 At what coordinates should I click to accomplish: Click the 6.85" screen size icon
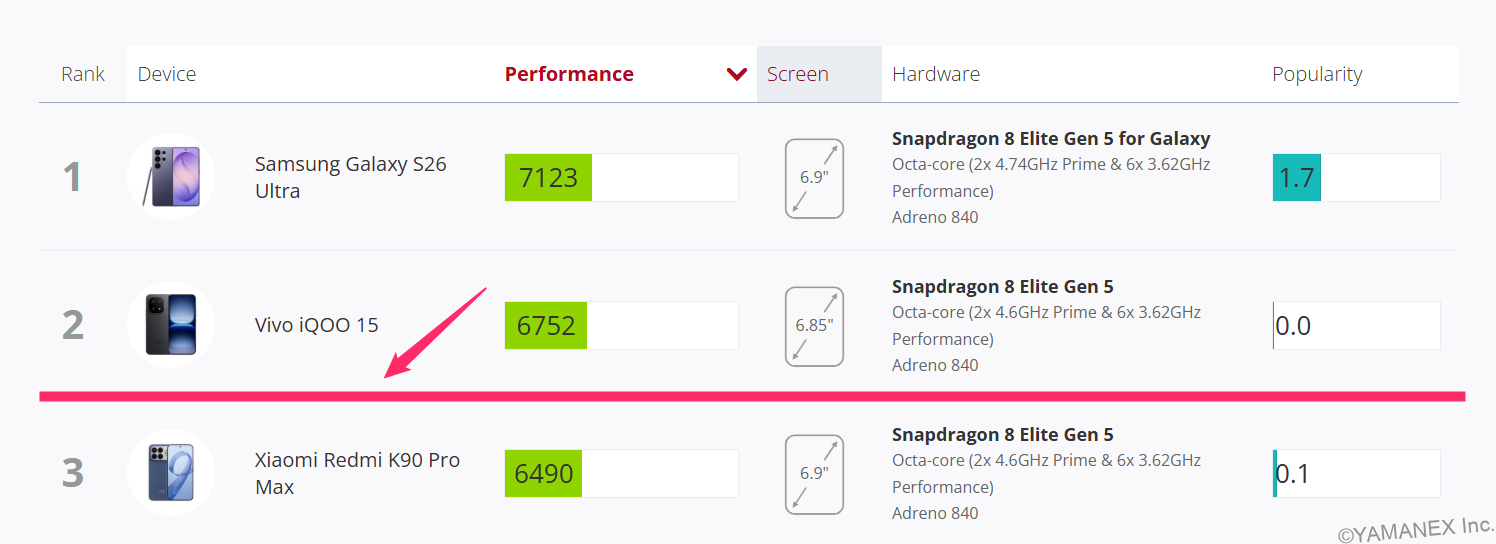(x=814, y=326)
